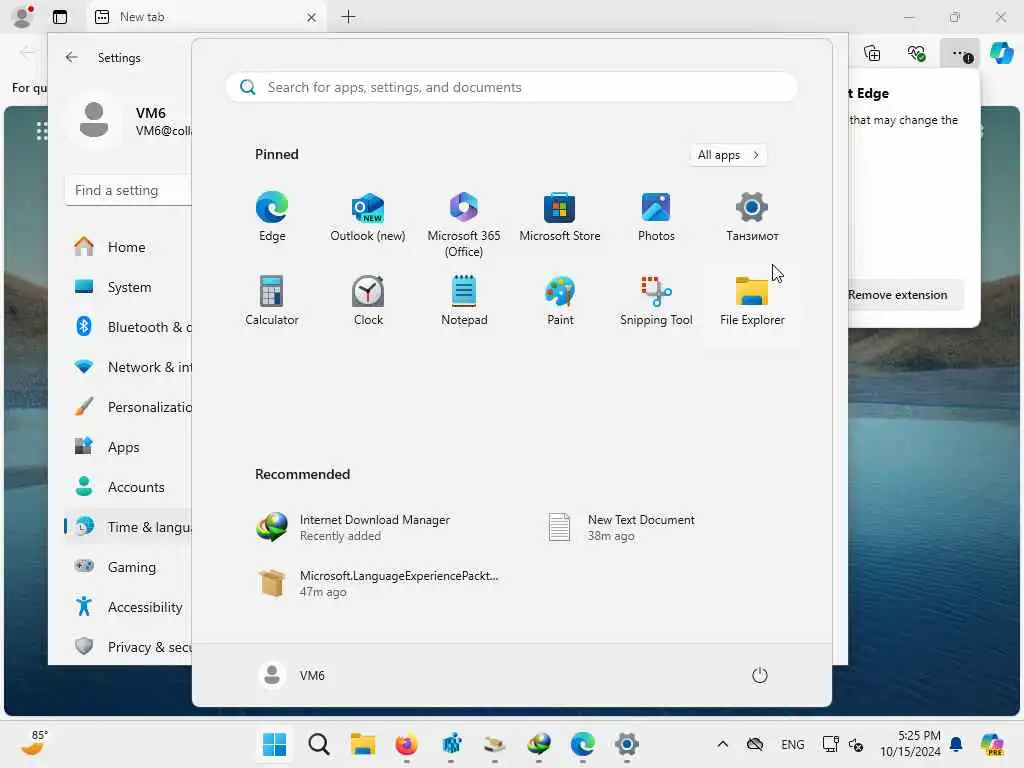The height and width of the screenshot is (768, 1024).
Task: Launch Snipping Tool
Action: (x=656, y=300)
